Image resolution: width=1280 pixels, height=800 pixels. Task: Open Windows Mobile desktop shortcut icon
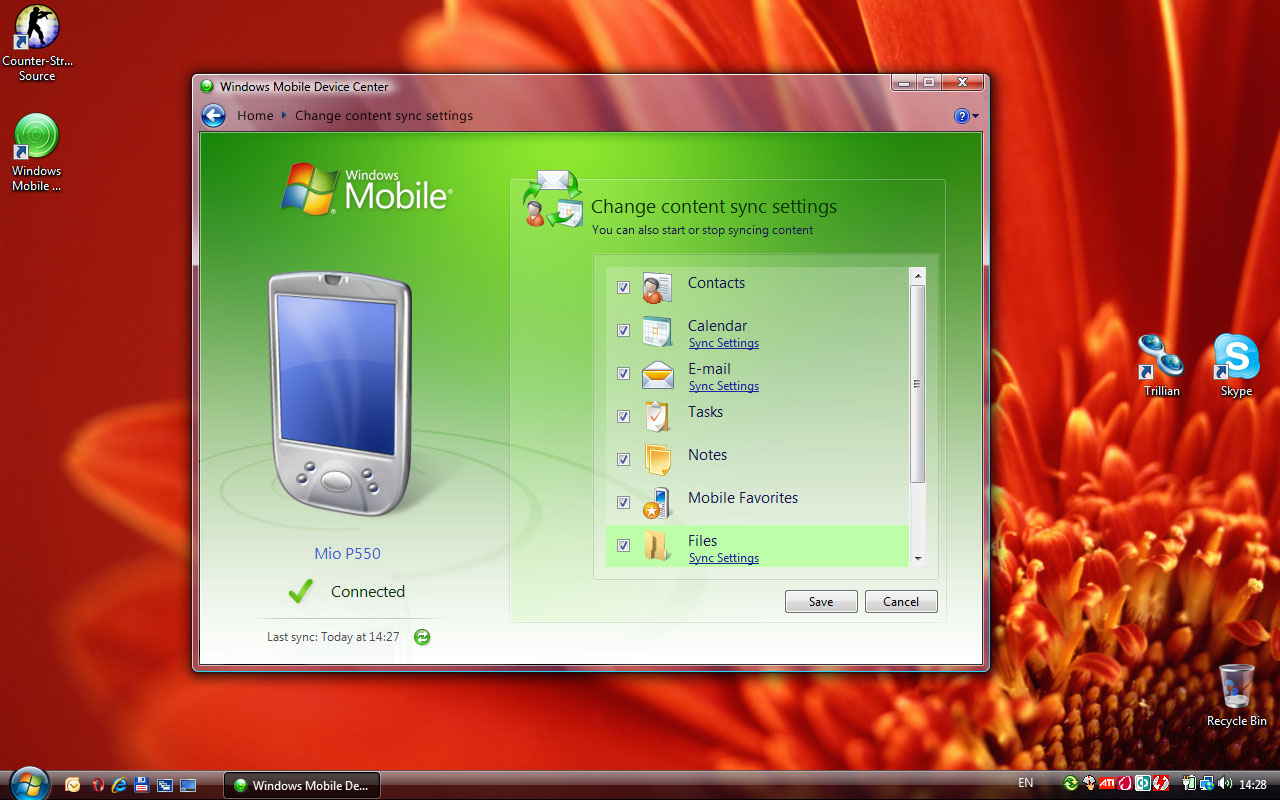(x=37, y=152)
